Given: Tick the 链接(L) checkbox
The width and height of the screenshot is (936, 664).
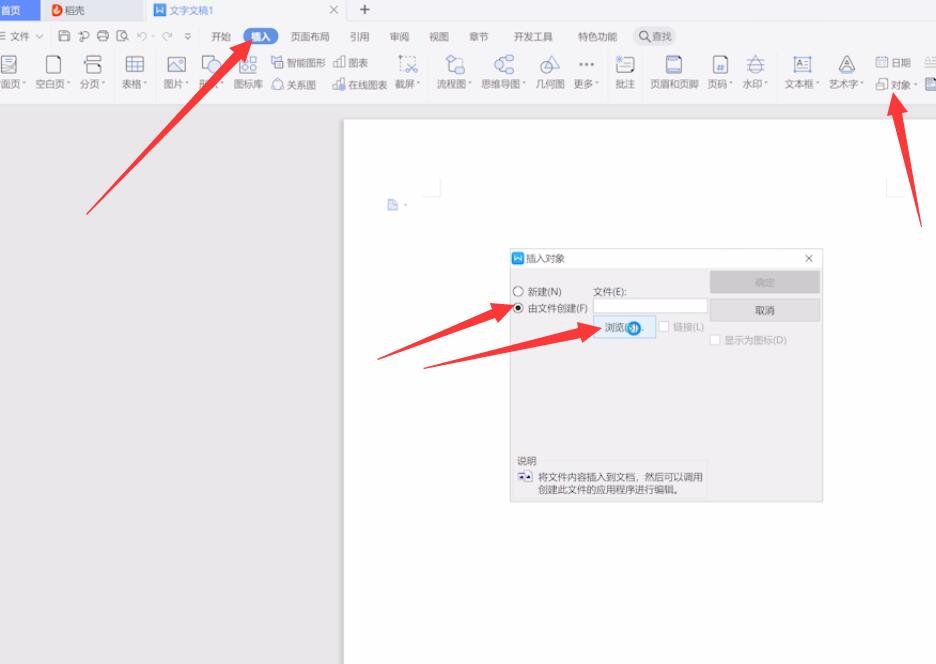Looking at the screenshot, I should 664,327.
